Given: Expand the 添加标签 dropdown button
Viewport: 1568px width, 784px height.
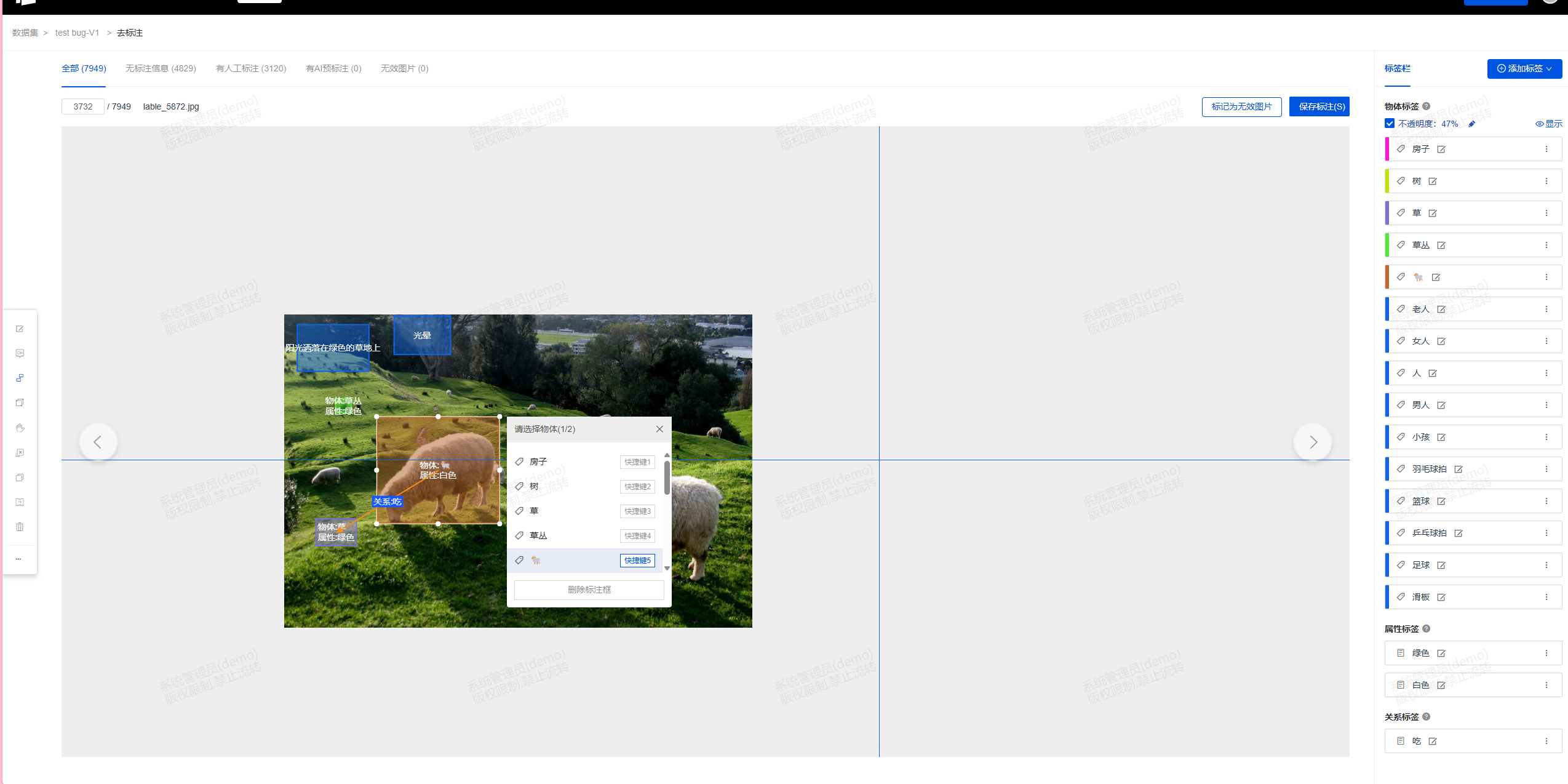Looking at the screenshot, I should coord(1524,68).
